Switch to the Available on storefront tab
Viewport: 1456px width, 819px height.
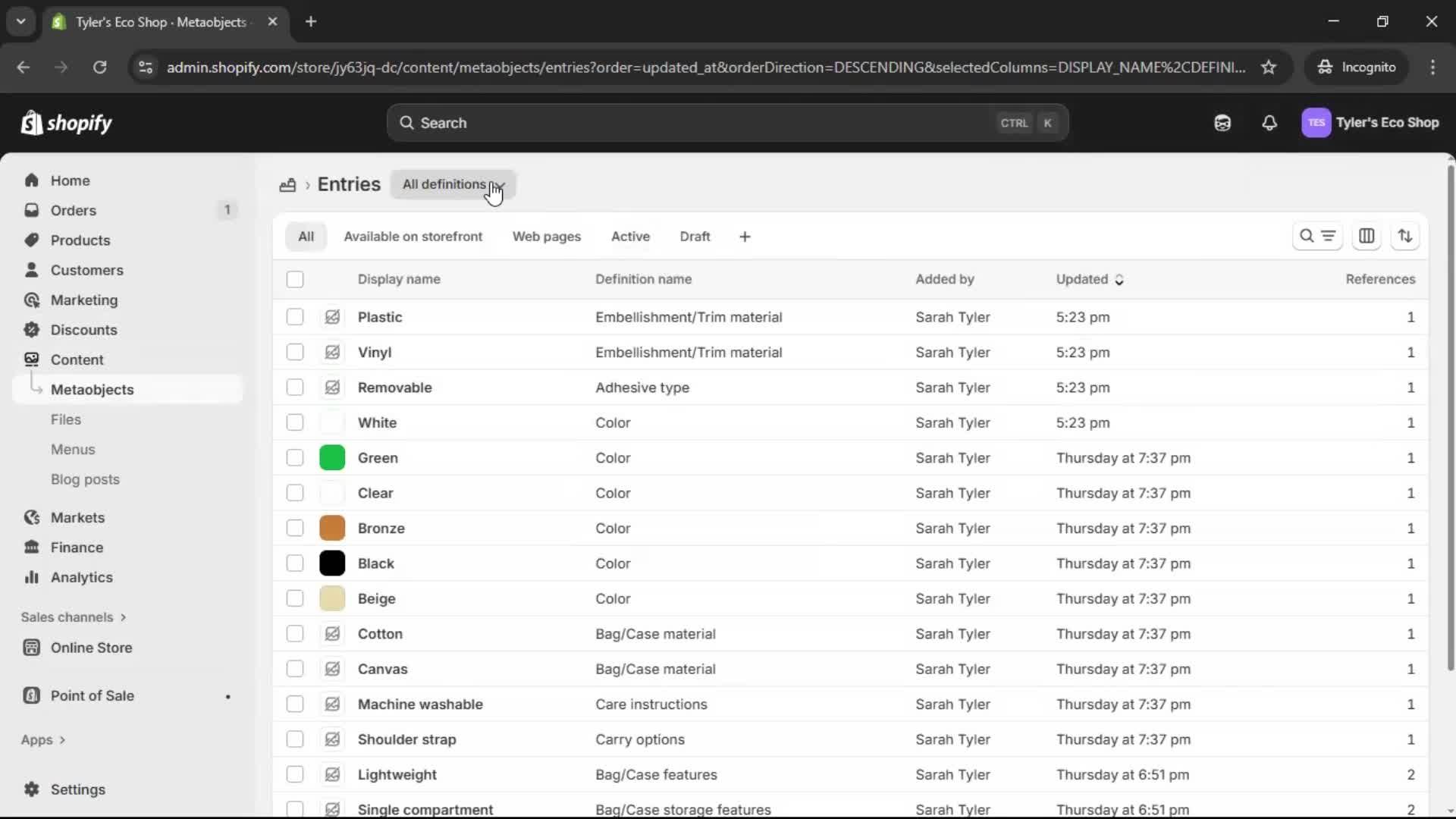(x=413, y=236)
